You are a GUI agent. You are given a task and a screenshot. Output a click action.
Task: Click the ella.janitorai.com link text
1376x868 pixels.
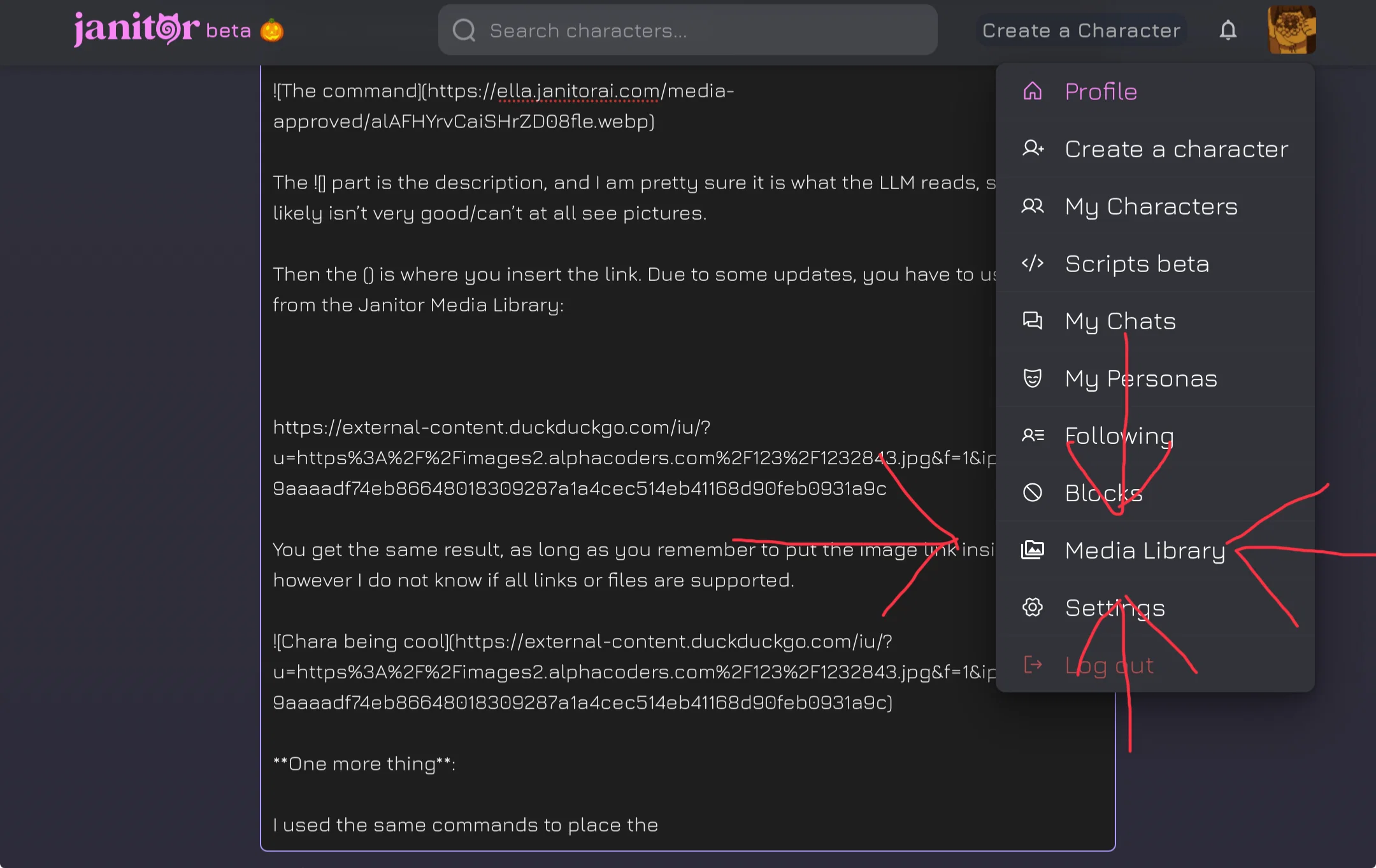(x=578, y=91)
